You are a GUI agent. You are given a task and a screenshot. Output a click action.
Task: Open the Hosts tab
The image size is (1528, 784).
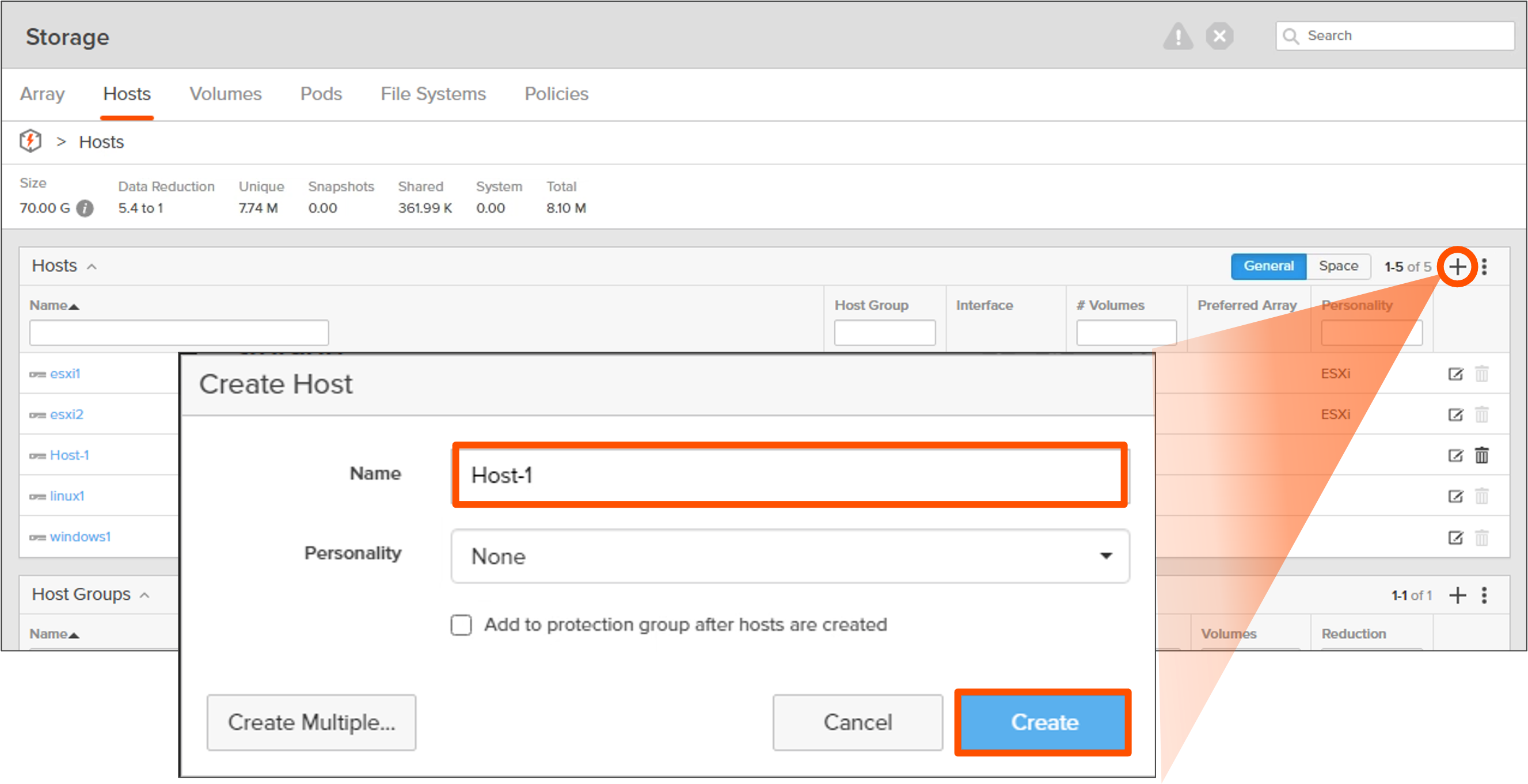point(127,94)
